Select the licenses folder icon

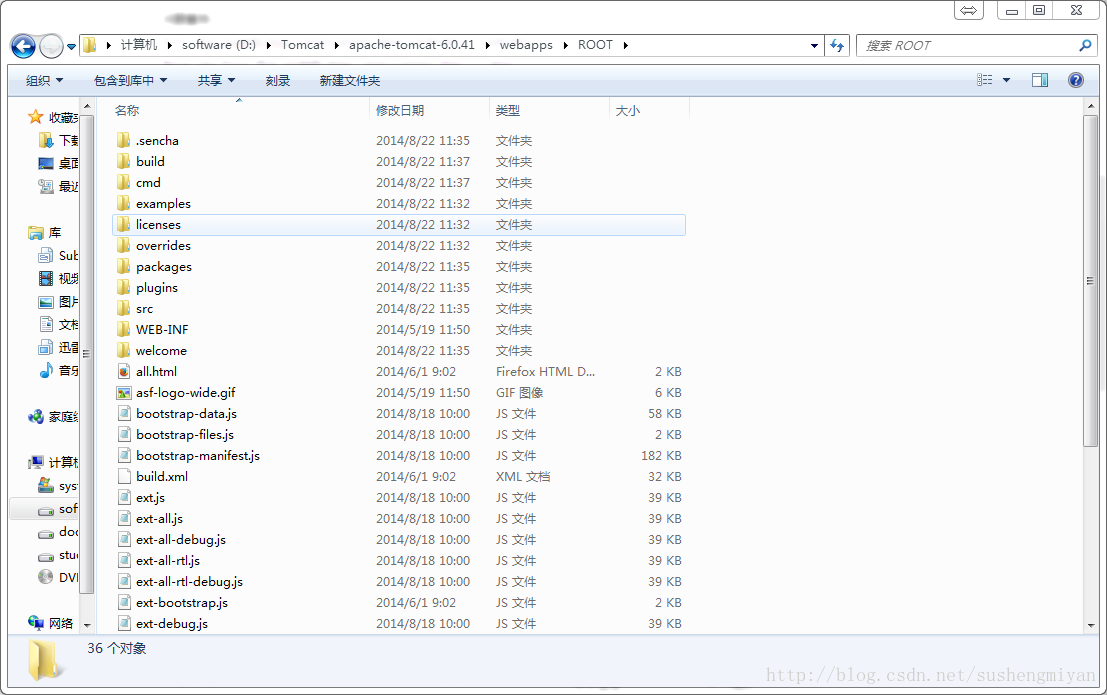tap(124, 225)
